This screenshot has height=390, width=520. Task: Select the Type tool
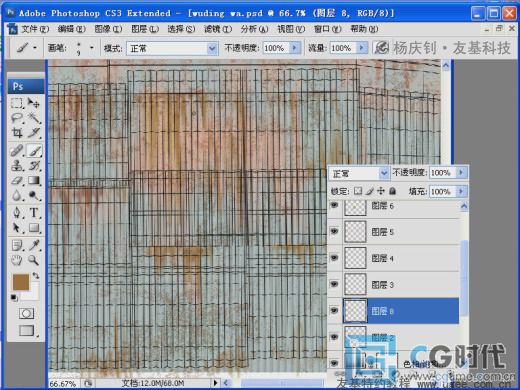[x=34, y=213]
